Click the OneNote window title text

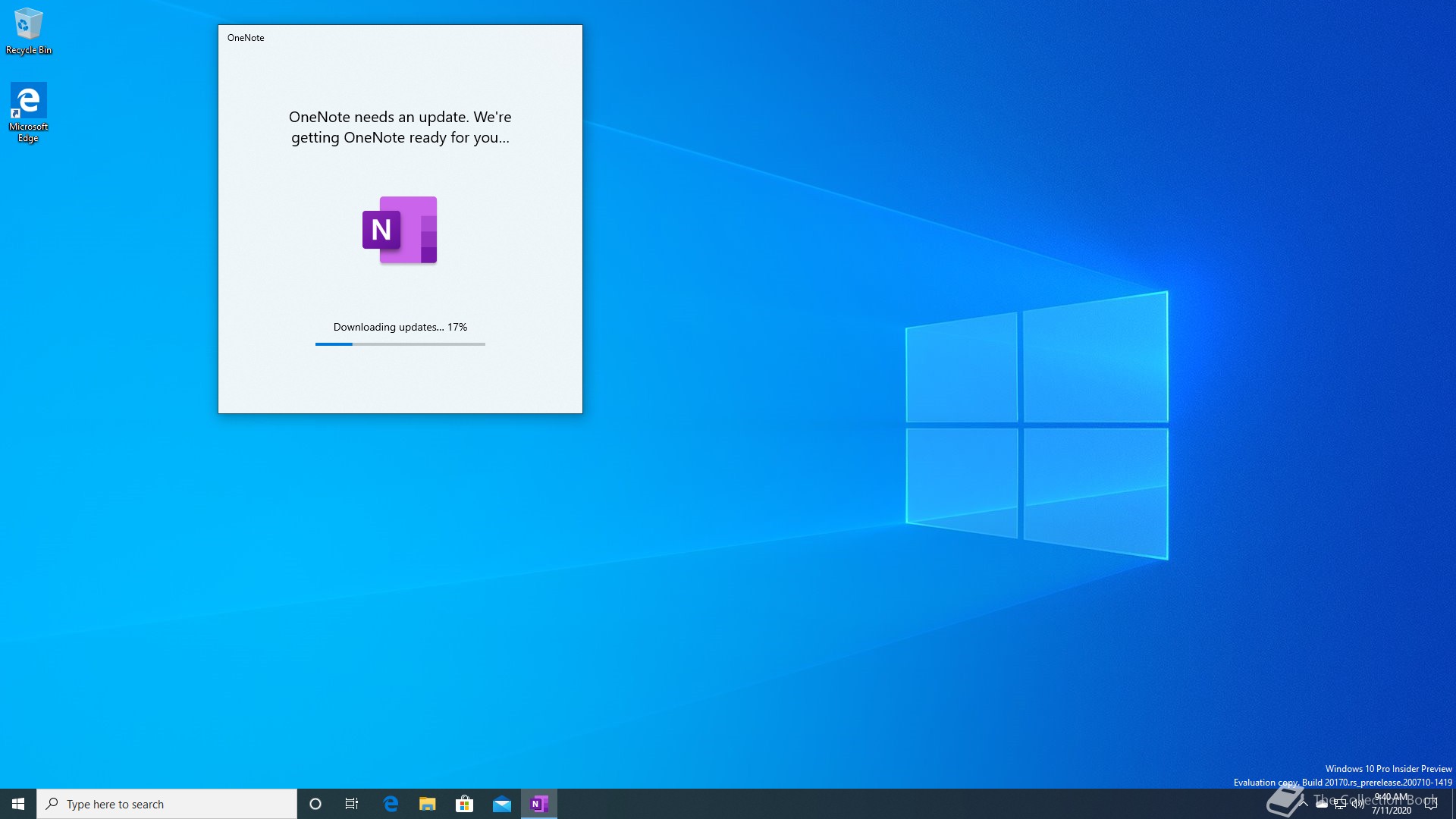pyautogui.click(x=246, y=38)
